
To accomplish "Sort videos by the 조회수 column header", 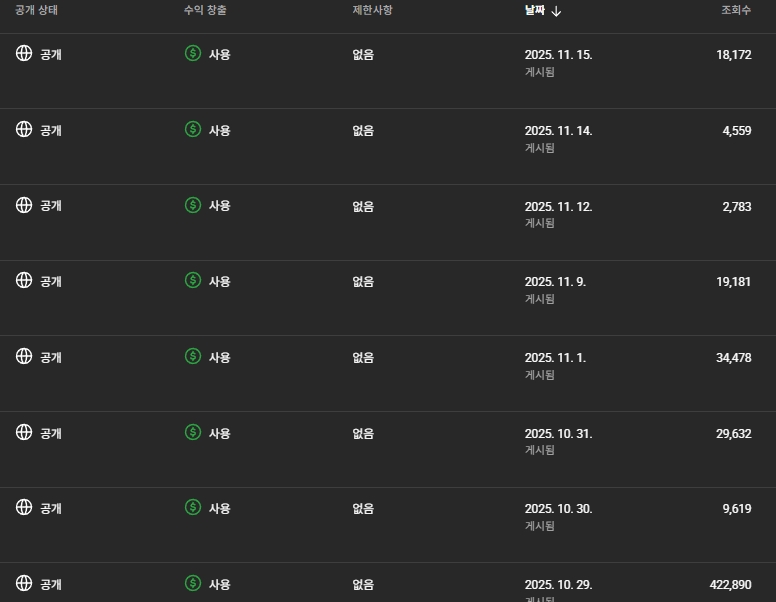I will coord(736,11).
